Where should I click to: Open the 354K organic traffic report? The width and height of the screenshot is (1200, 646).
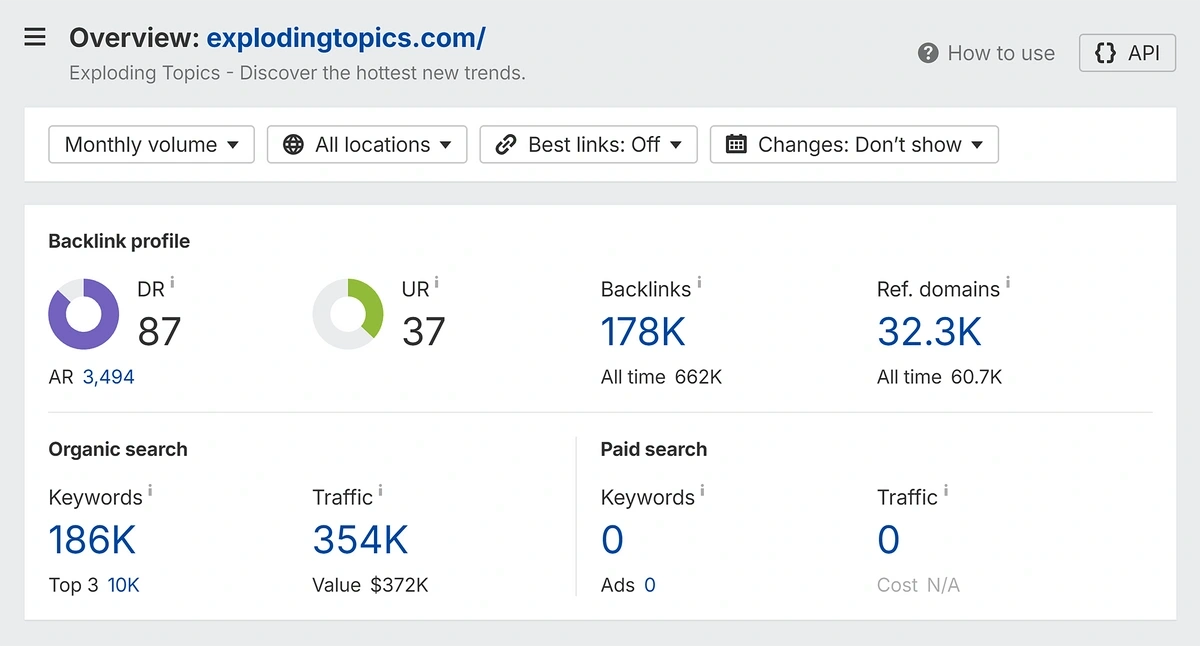[360, 540]
